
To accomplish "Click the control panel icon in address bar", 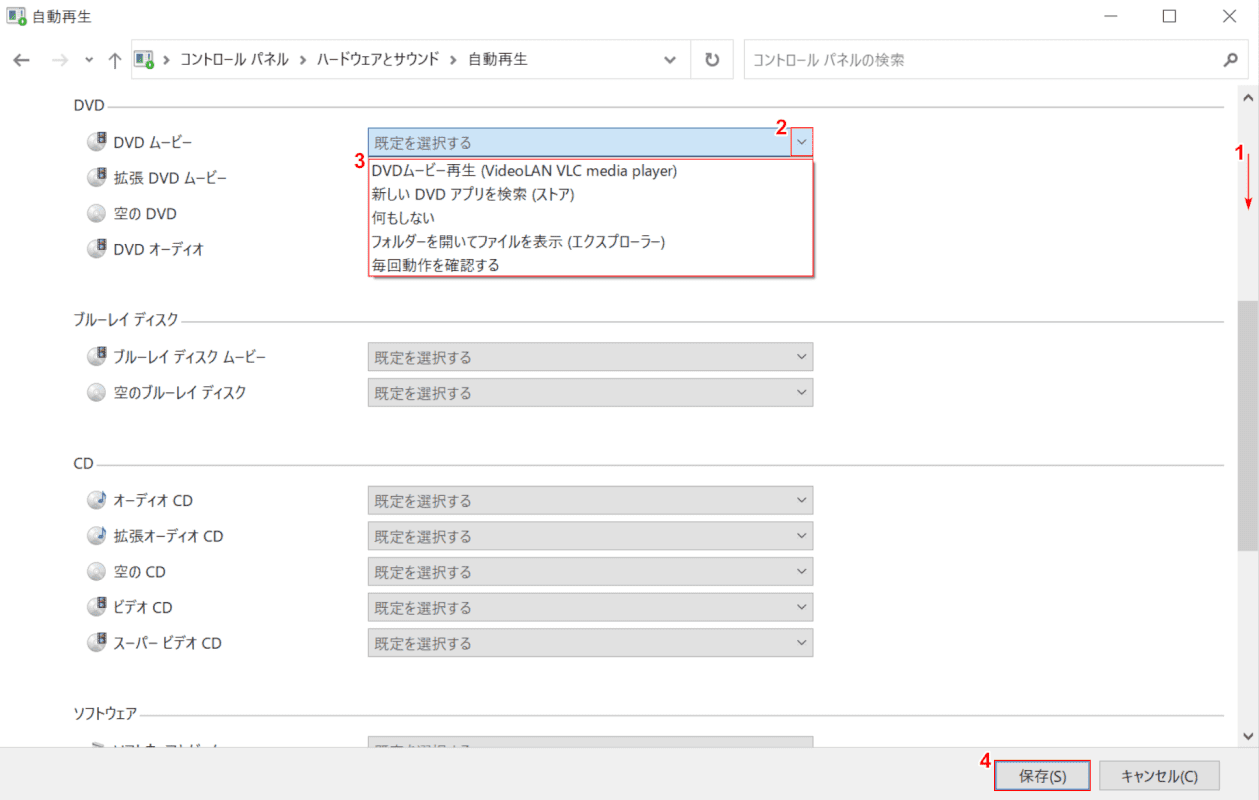I will 144,60.
